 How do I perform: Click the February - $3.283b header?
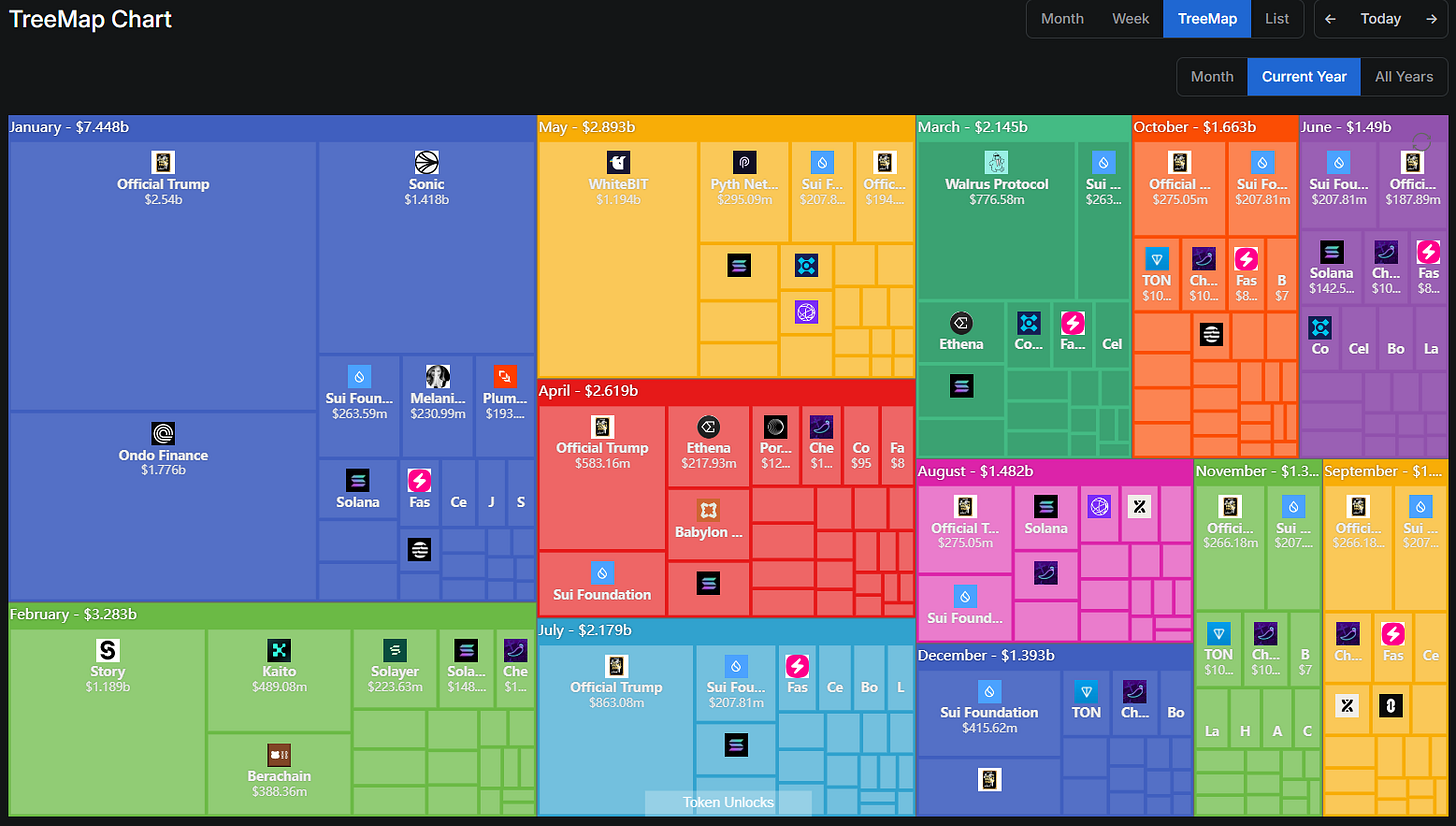coord(73,614)
